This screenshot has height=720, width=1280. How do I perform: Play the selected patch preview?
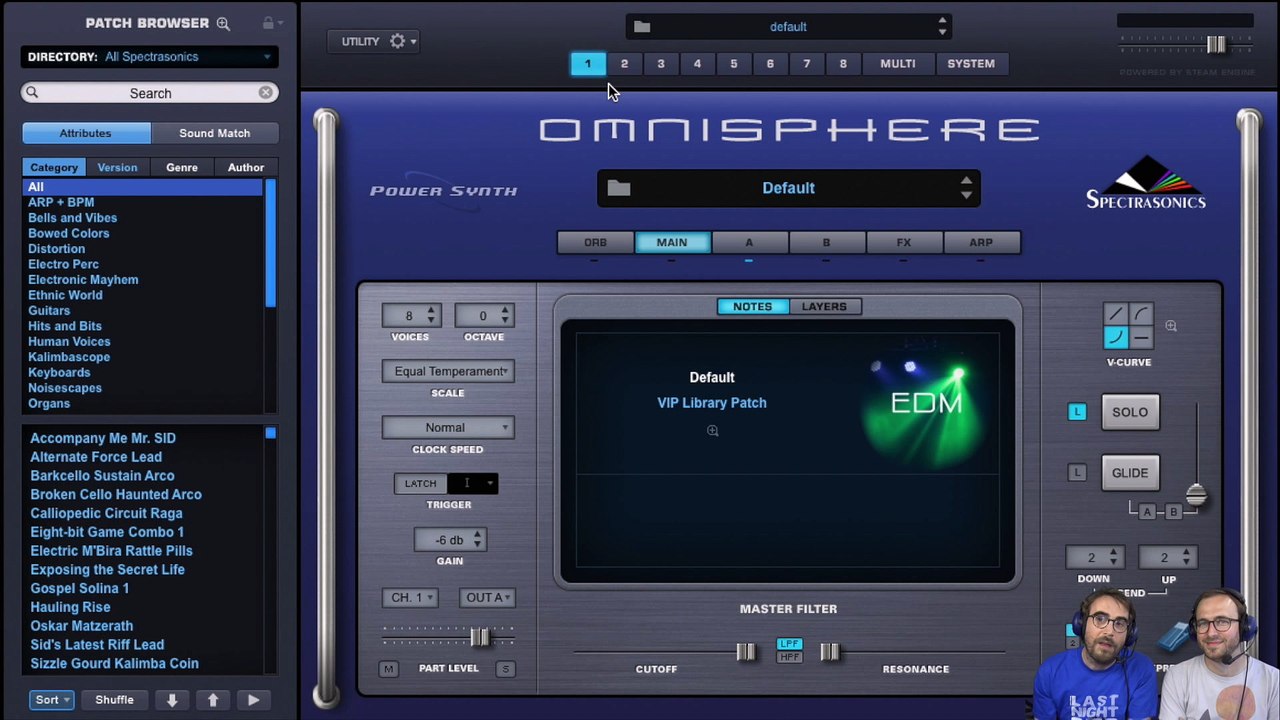(253, 700)
